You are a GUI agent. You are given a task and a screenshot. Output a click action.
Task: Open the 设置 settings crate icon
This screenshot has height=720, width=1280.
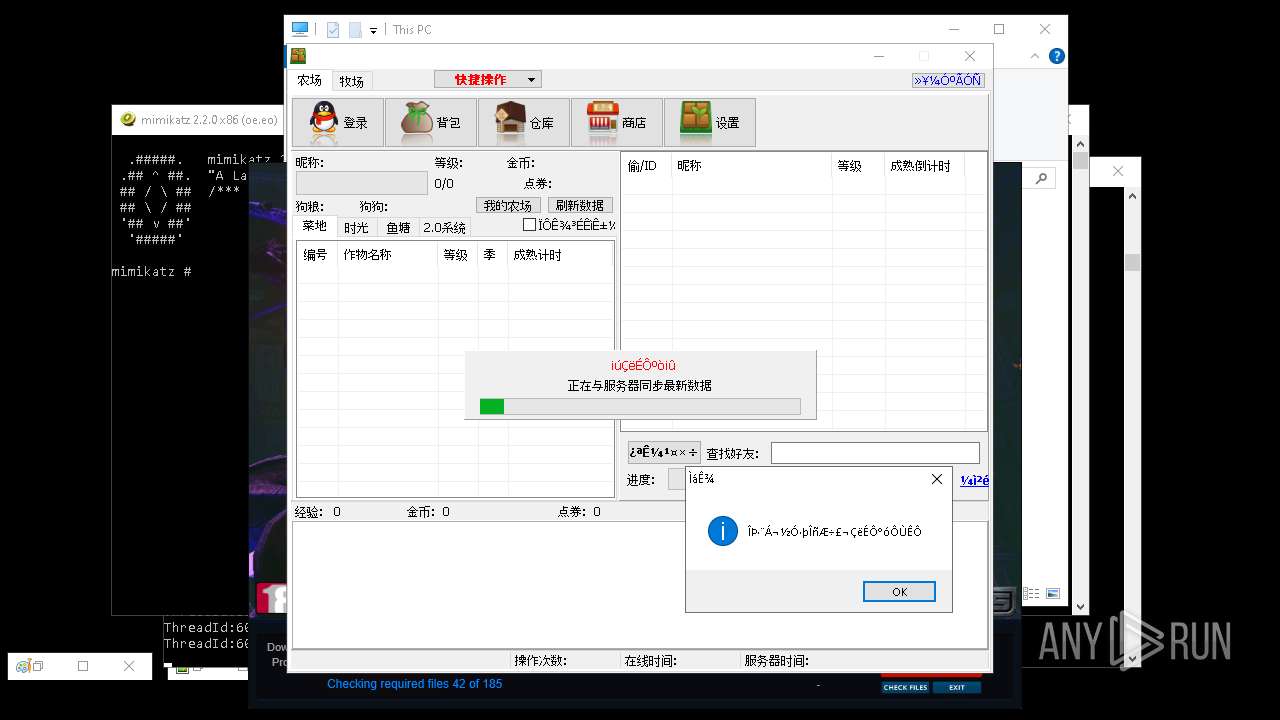click(x=709, y=122)
